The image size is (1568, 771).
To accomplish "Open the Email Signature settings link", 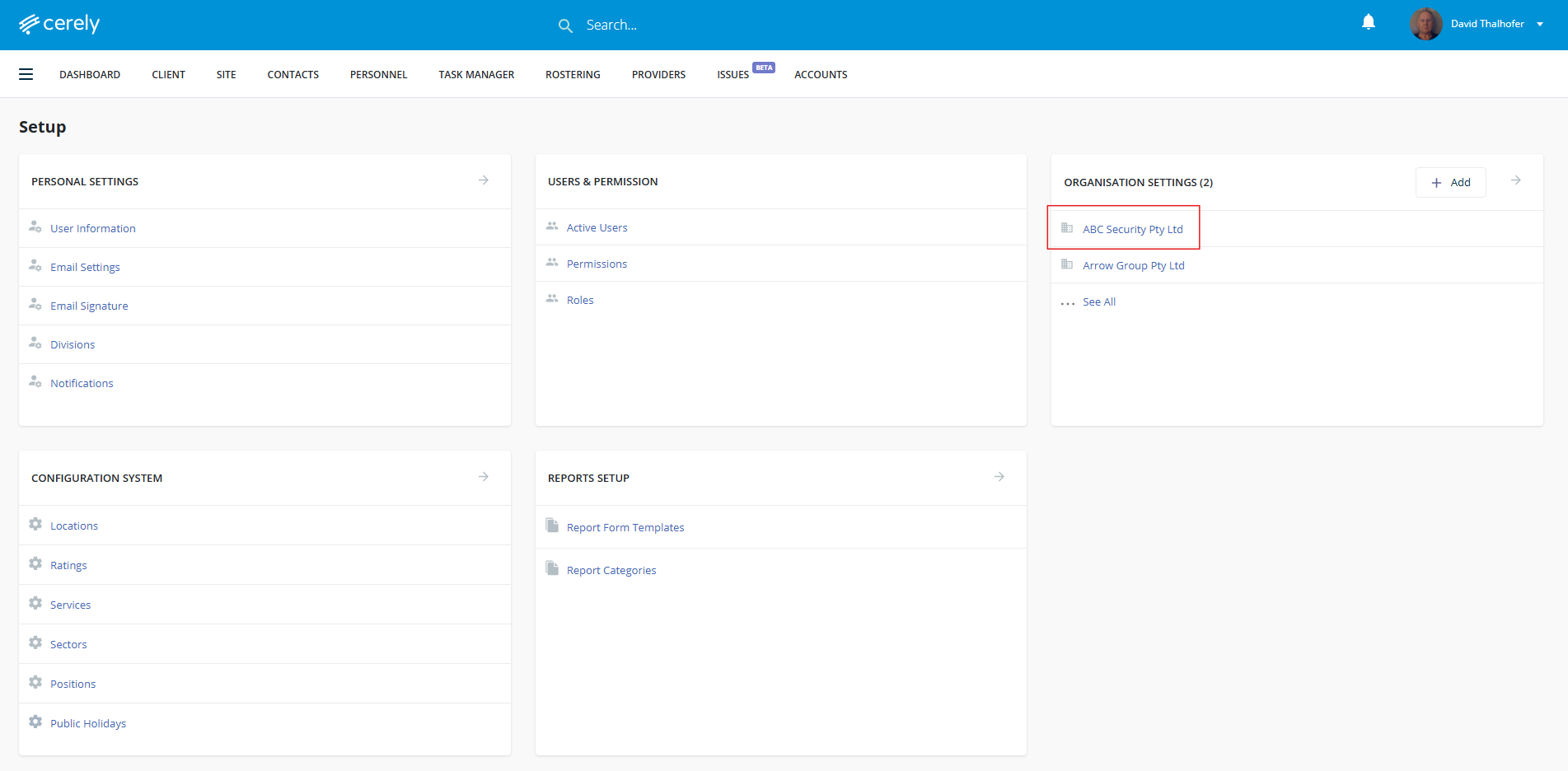I will tap(89, 306).
